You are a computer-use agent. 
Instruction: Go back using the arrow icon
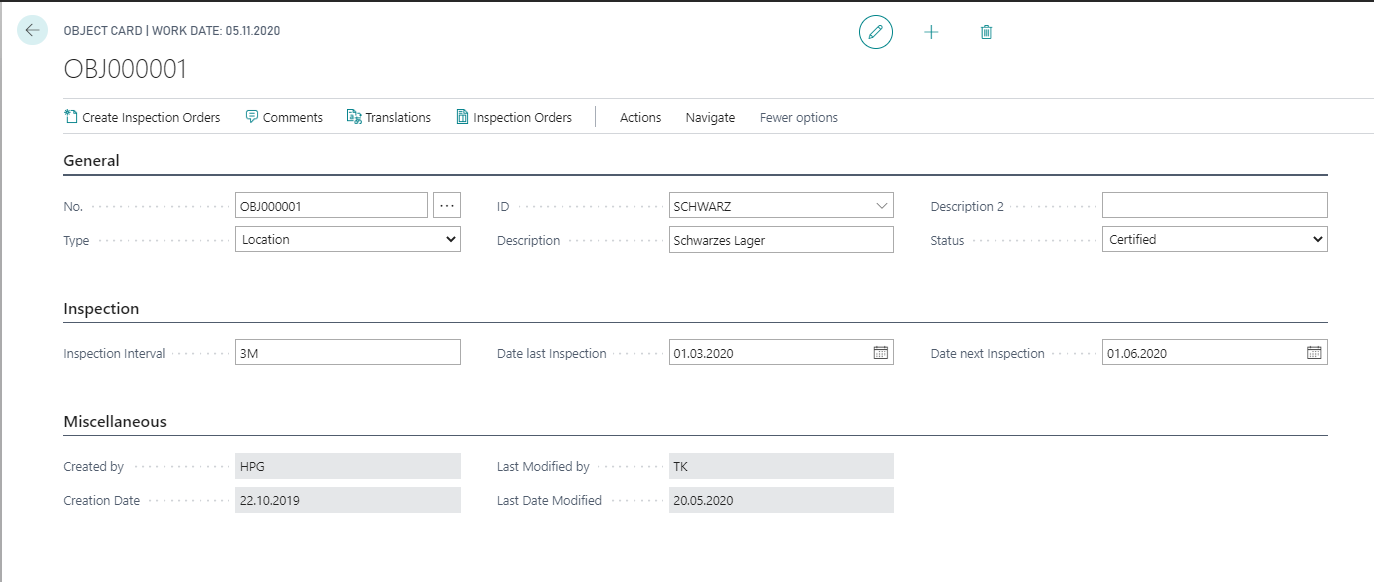coord(32,31)
